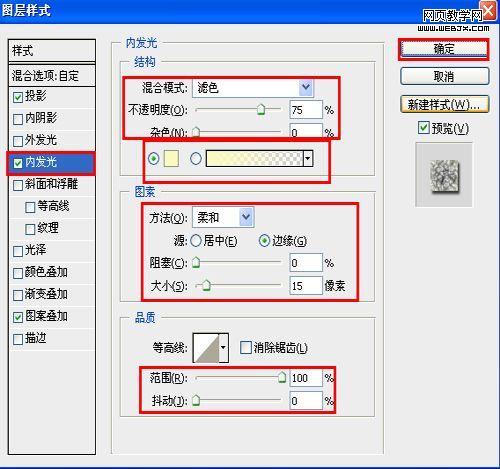
Task: Open the contour dropdown arrow
Action: (x=223, y=348)
